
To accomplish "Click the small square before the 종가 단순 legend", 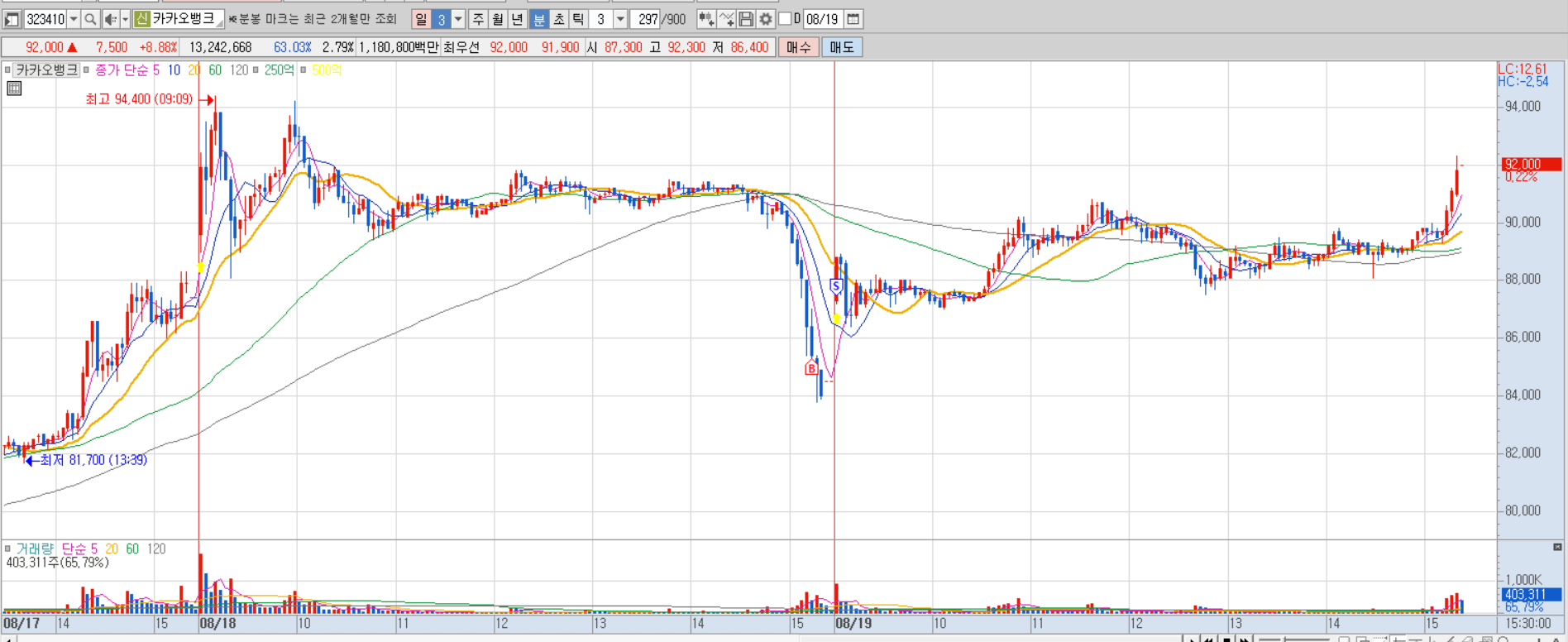I will (x=86, y=70).
